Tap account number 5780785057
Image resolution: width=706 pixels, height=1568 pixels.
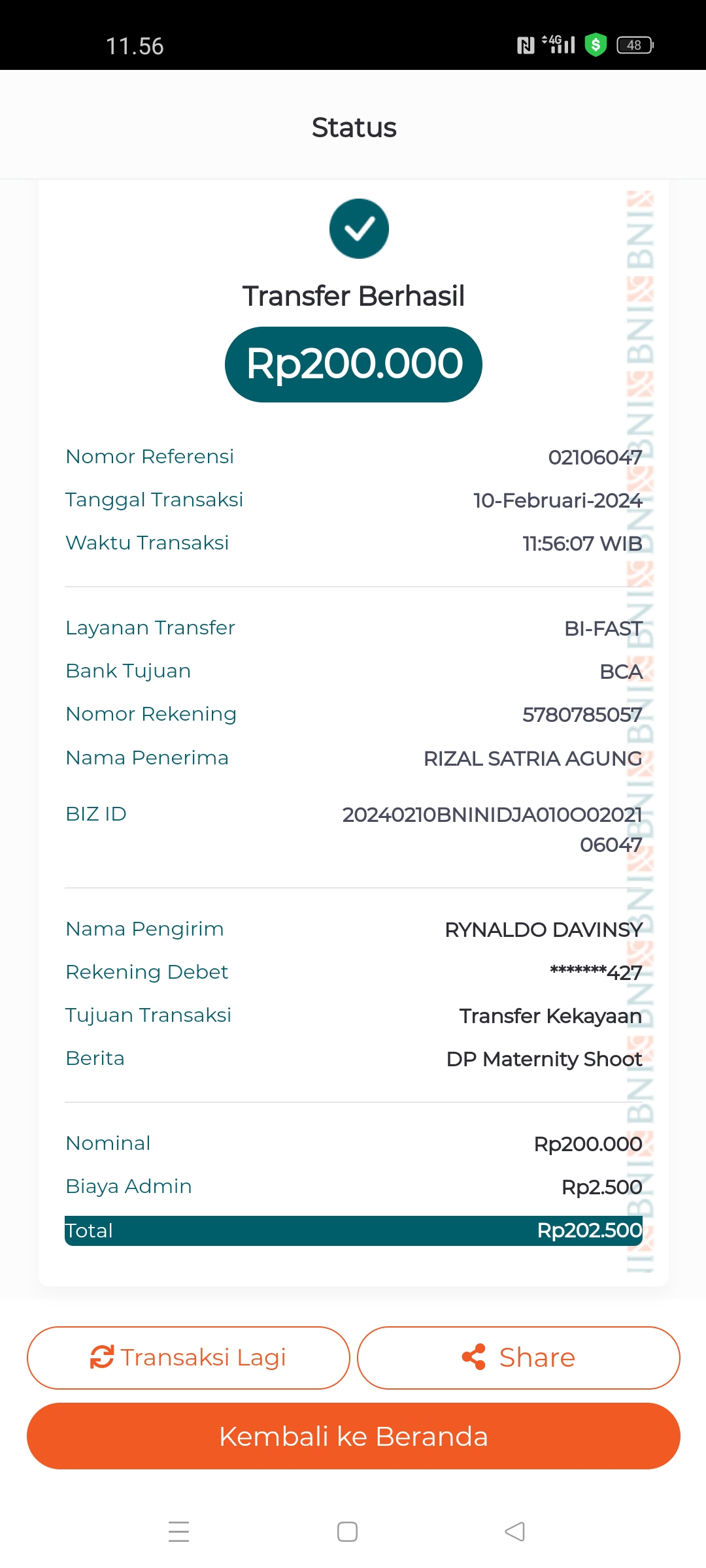pos(582,715)
